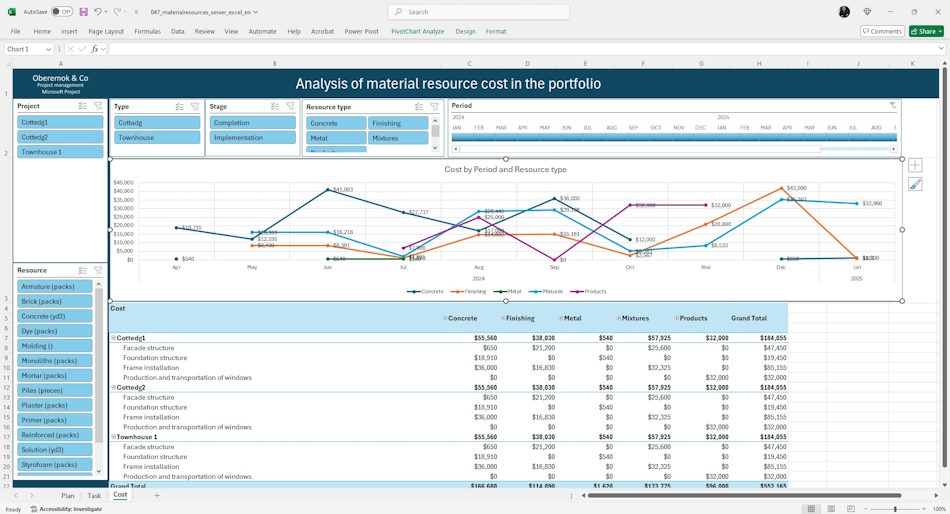Screen dimensions: 950x514
Task: Collapse the Cottedg1 row group
Action: (113, 338)
